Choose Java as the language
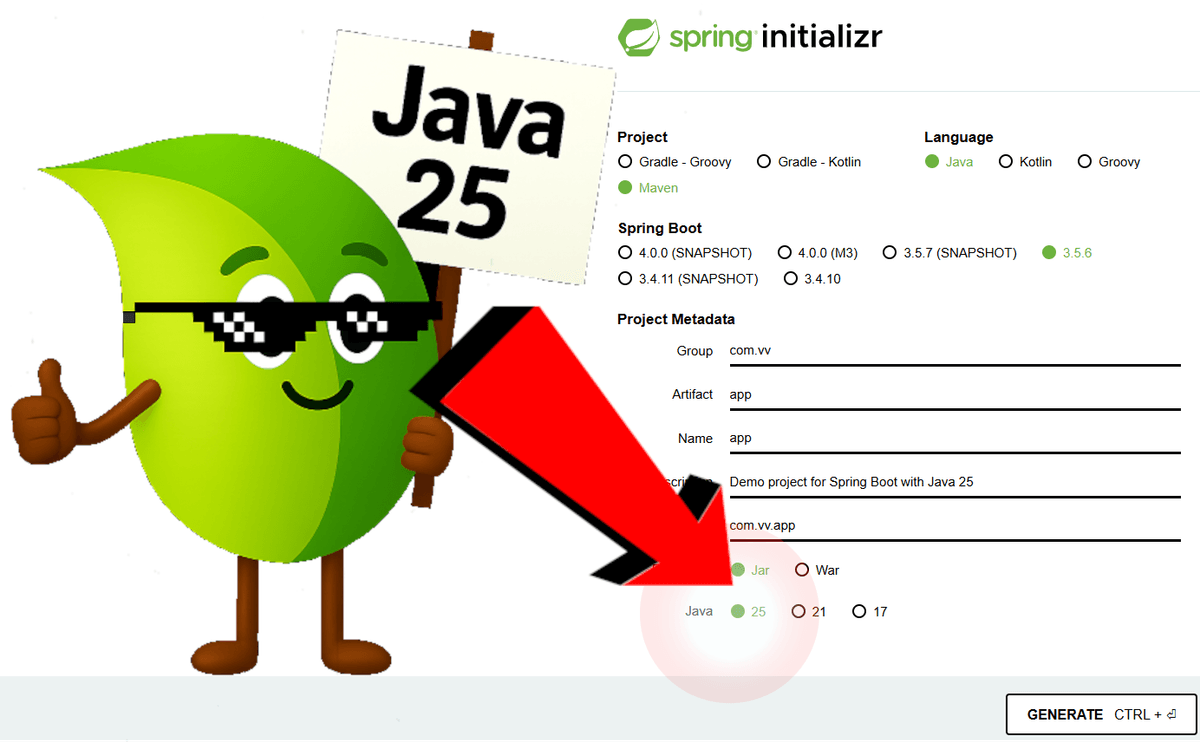Image resolution: width=1200 pixels, height=742 pixels. (948, 161)
